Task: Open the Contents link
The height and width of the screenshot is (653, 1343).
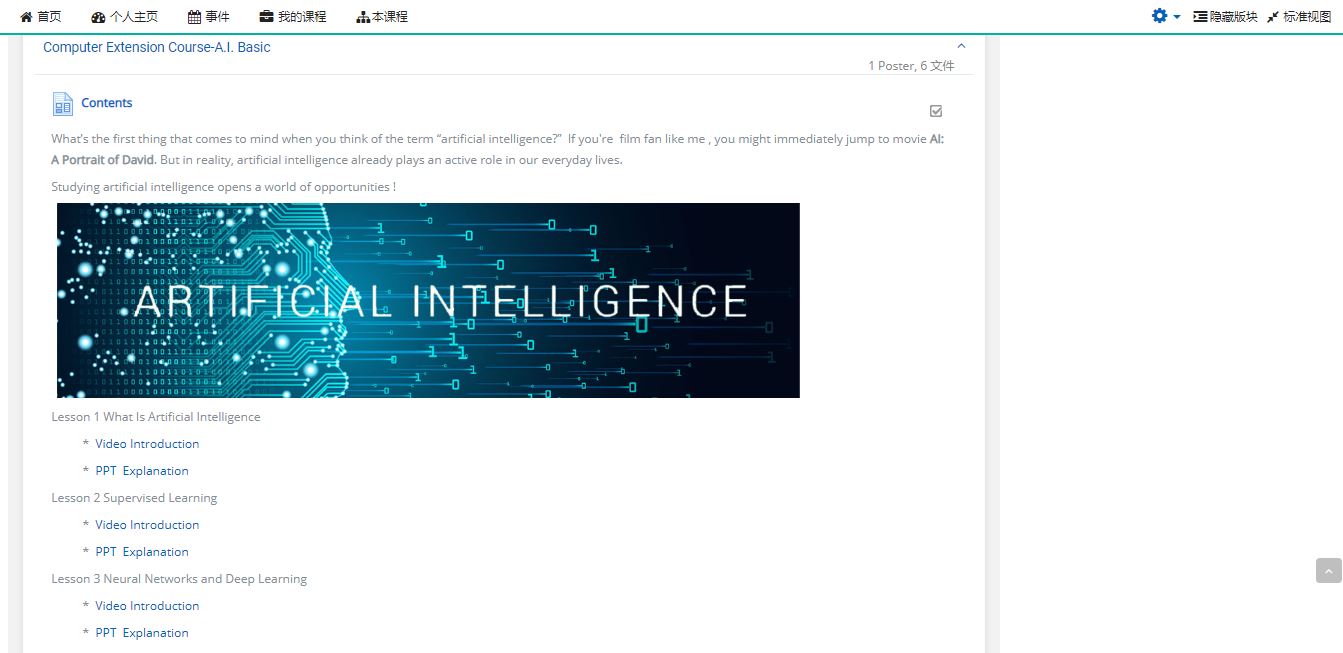Action: [107, 103]
